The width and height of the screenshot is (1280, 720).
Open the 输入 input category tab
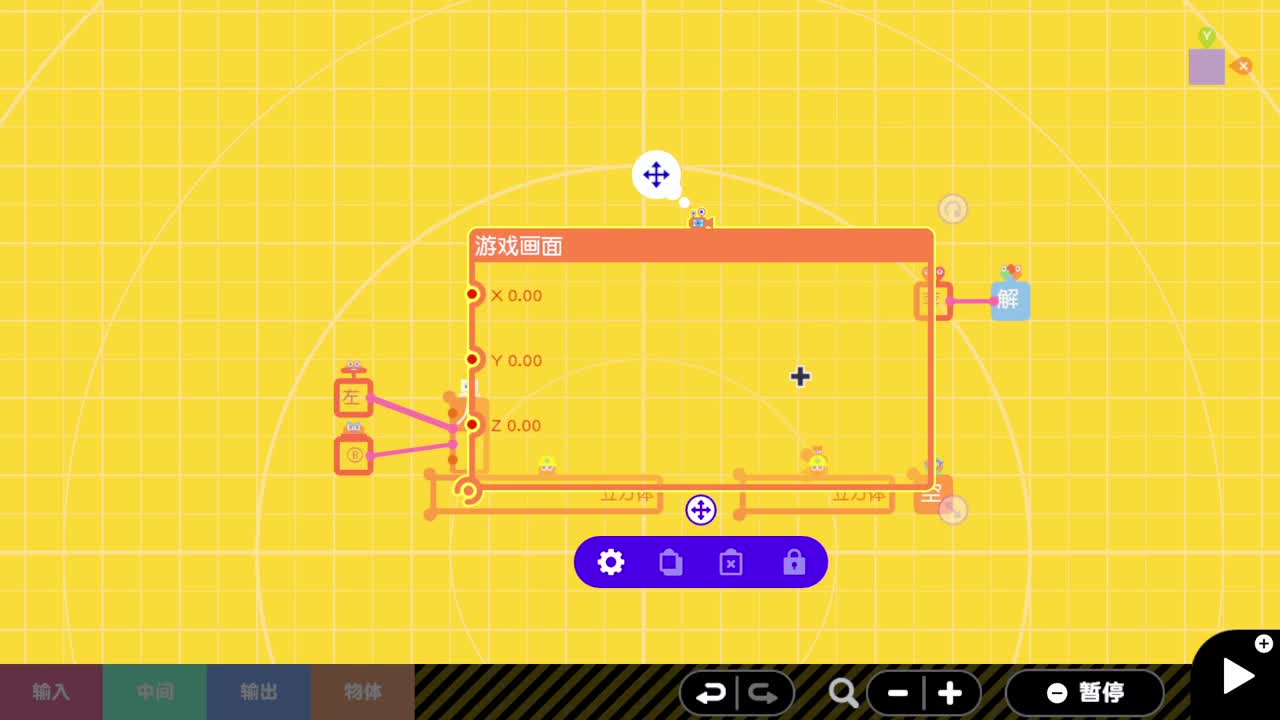pos(51,692)
